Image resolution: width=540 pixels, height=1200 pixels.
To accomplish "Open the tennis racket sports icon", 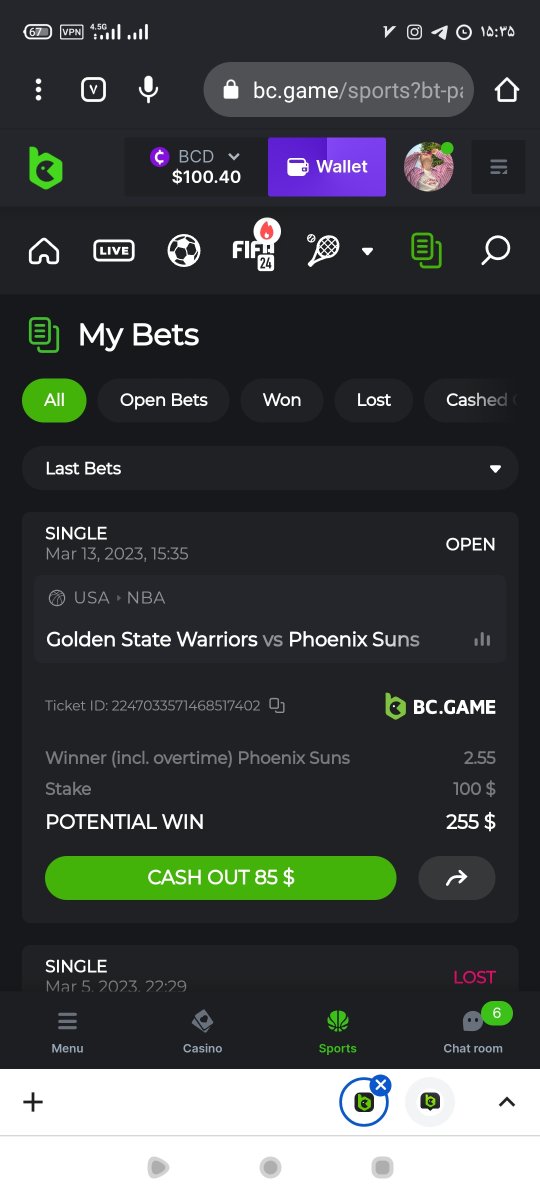I will click(323, 250).
